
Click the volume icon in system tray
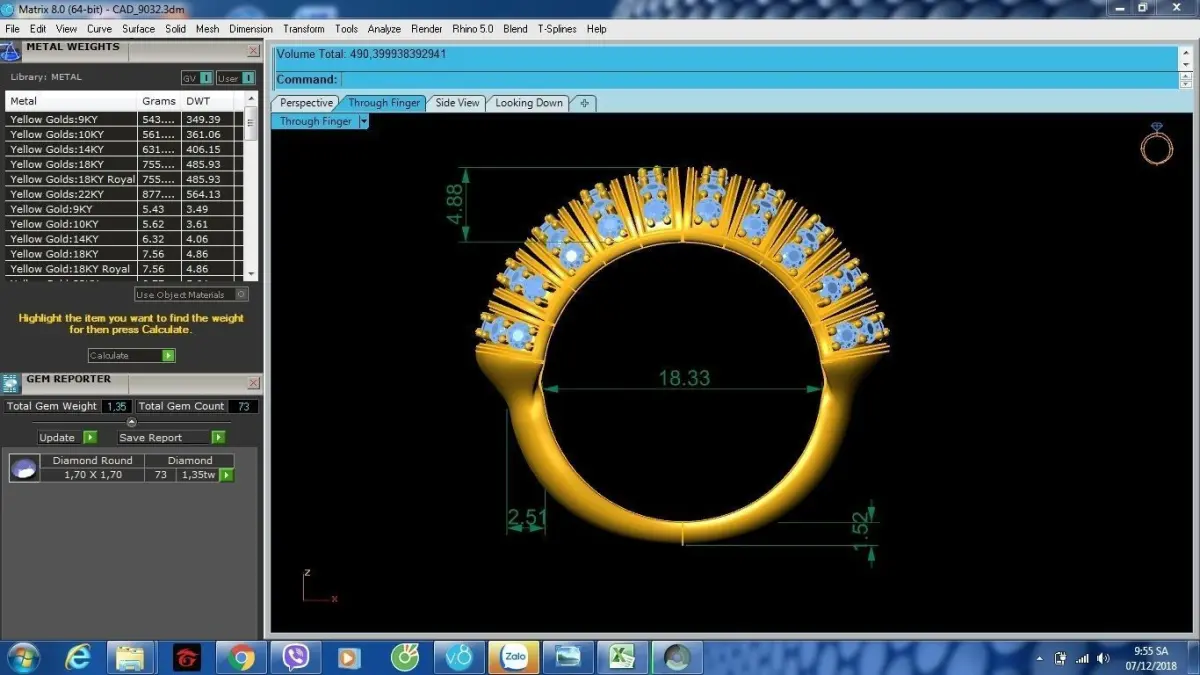point(1103,658)
